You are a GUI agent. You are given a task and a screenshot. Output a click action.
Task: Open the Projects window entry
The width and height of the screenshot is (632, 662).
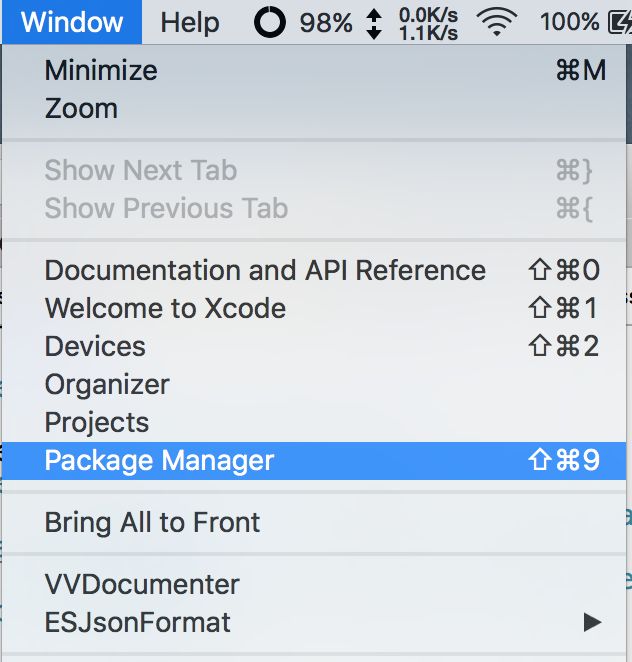click(x=314, y=422)
